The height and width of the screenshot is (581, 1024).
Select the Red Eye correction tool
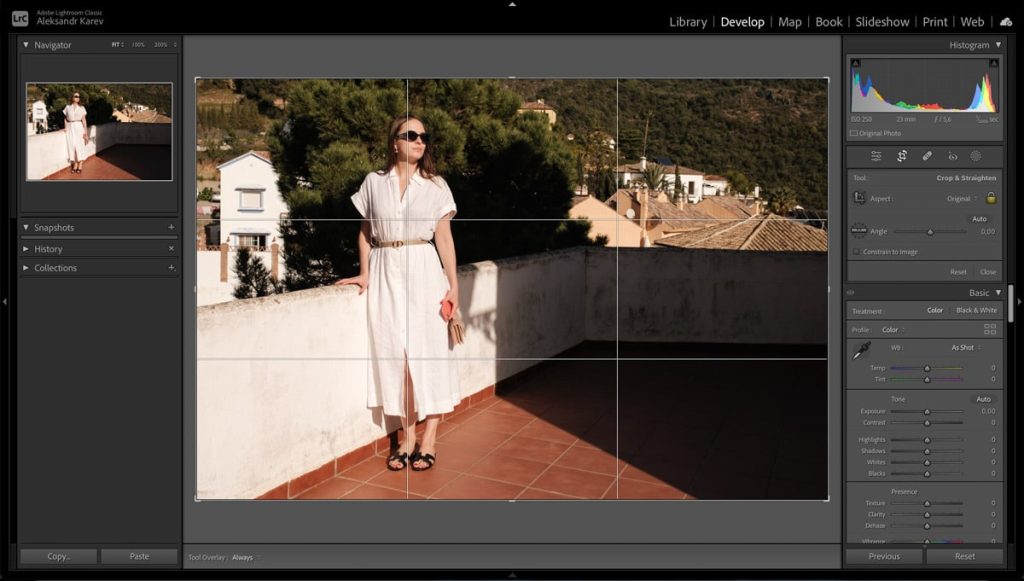(x=952, y=156)
